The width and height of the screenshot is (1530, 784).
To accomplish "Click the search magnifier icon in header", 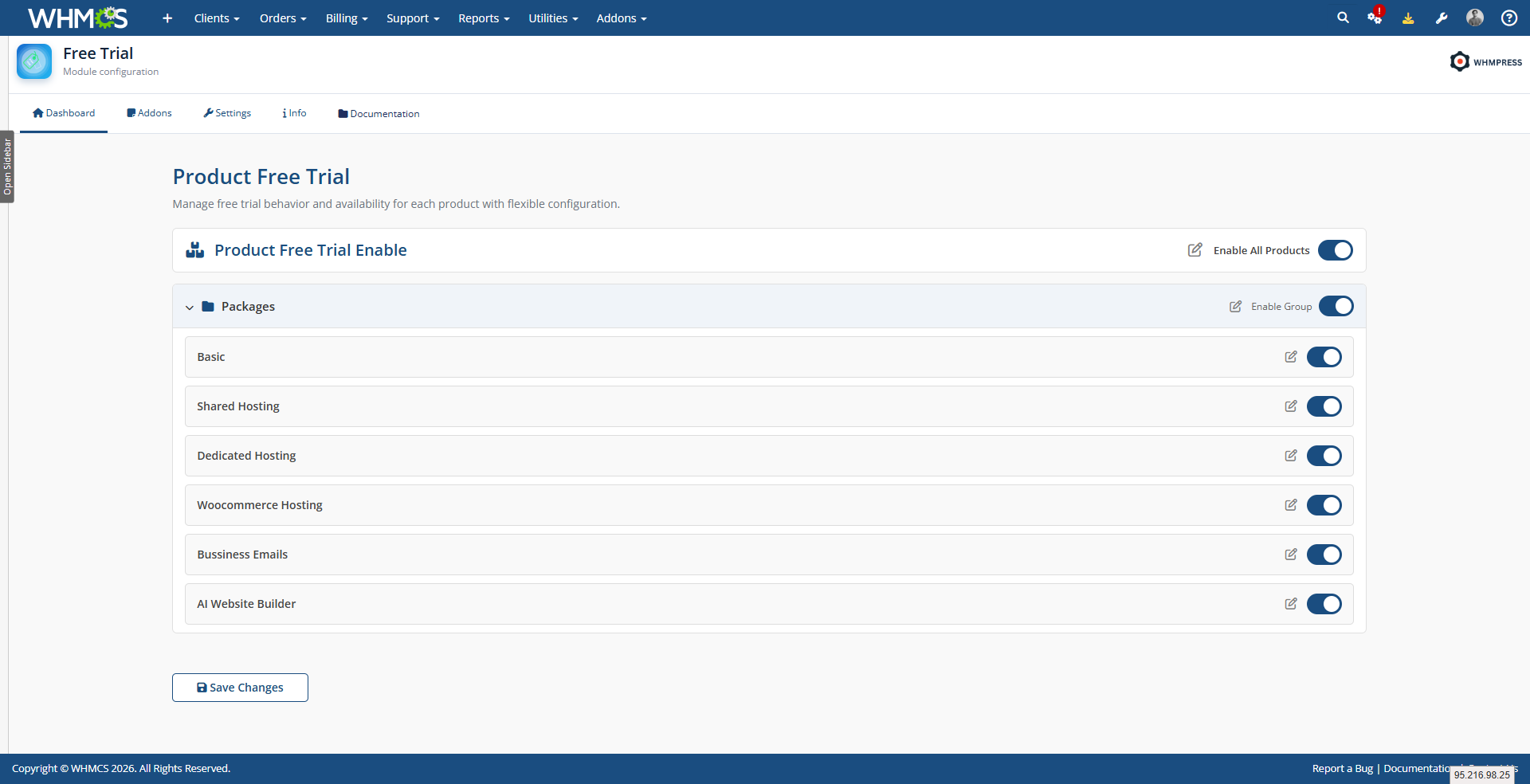I will point(1343,18).
